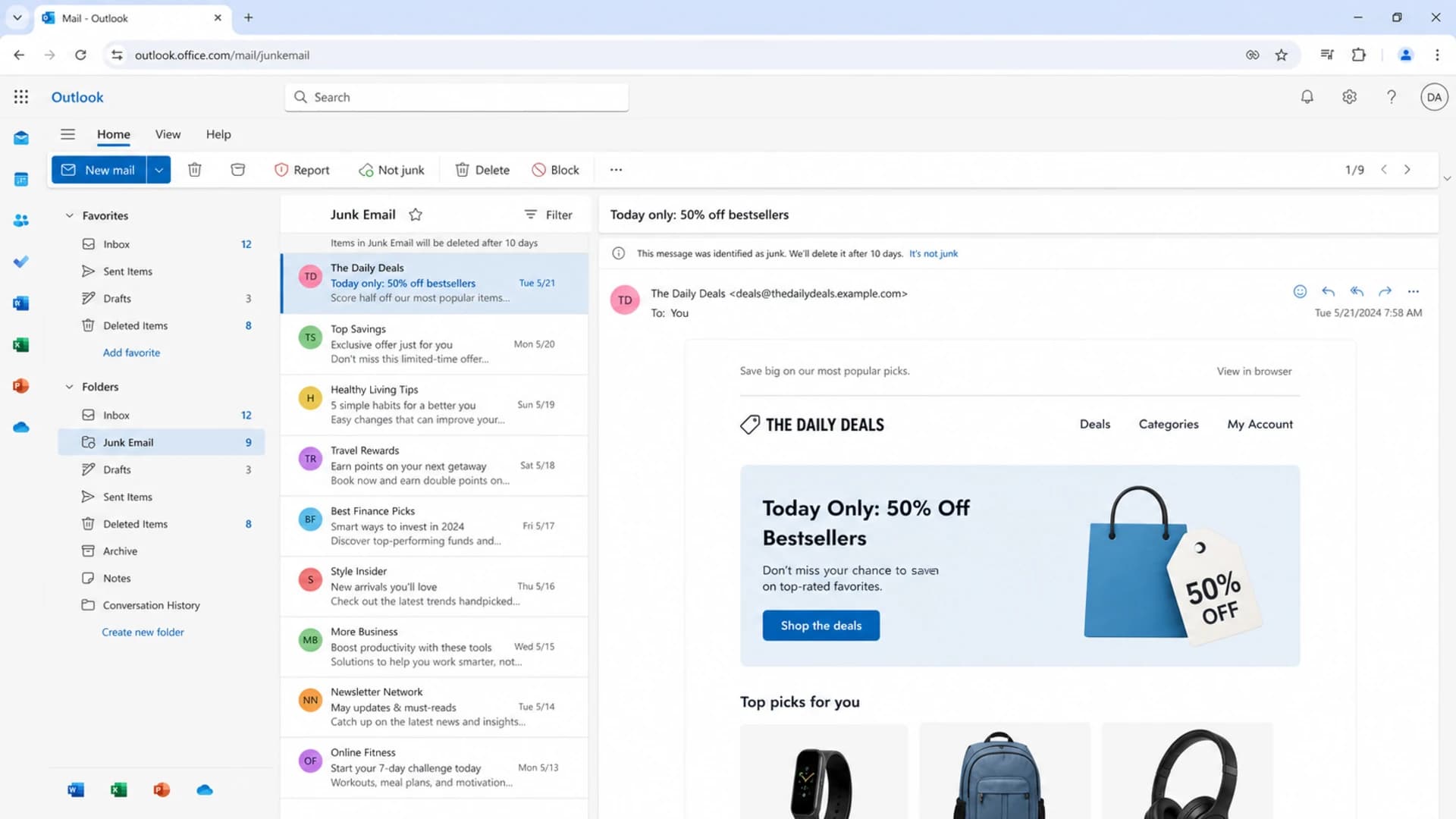
Task: Open browser tab search dropdown
Action: coord(17,17)
